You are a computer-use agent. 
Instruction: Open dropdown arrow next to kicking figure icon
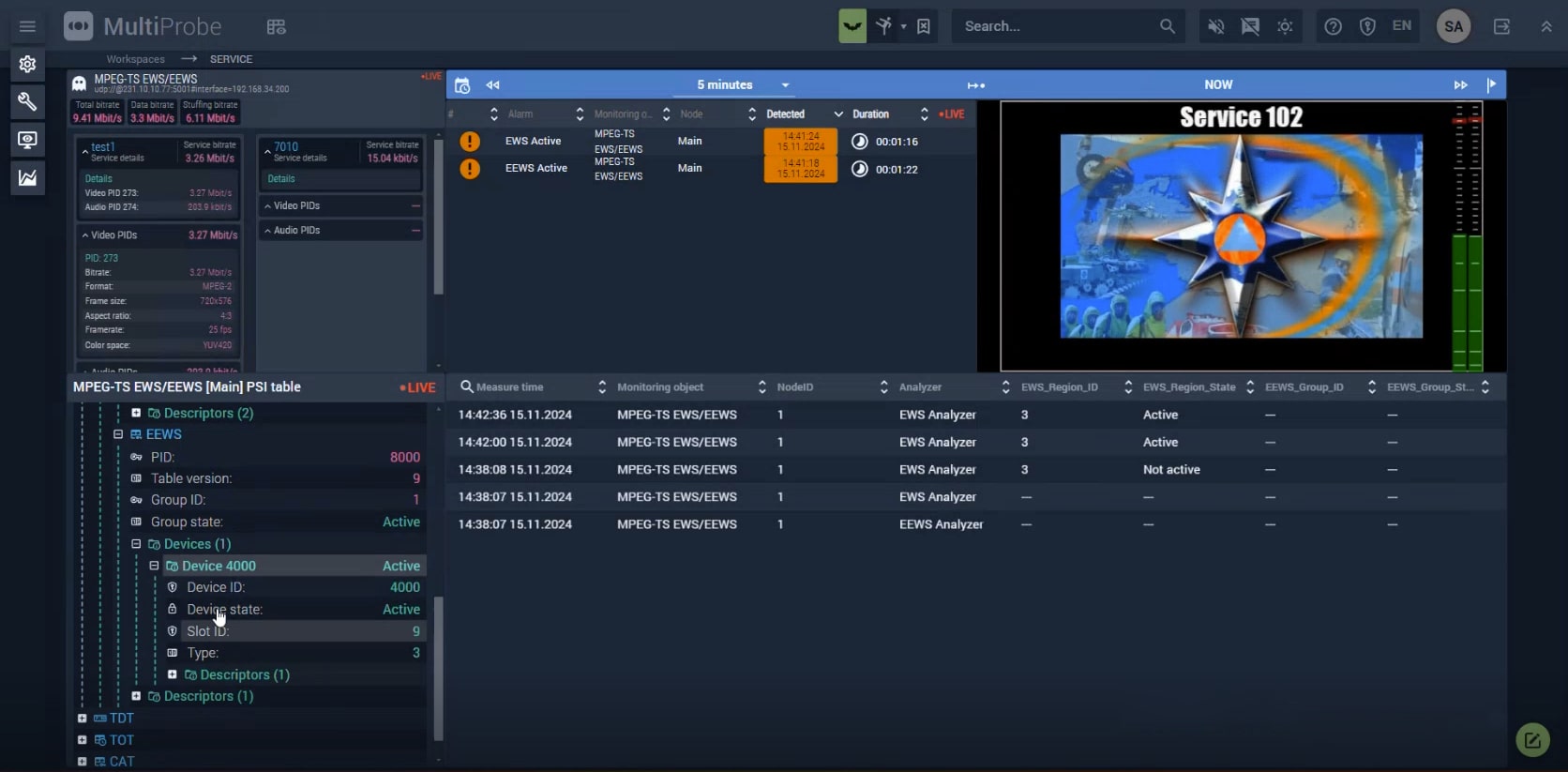pos(904,26)
